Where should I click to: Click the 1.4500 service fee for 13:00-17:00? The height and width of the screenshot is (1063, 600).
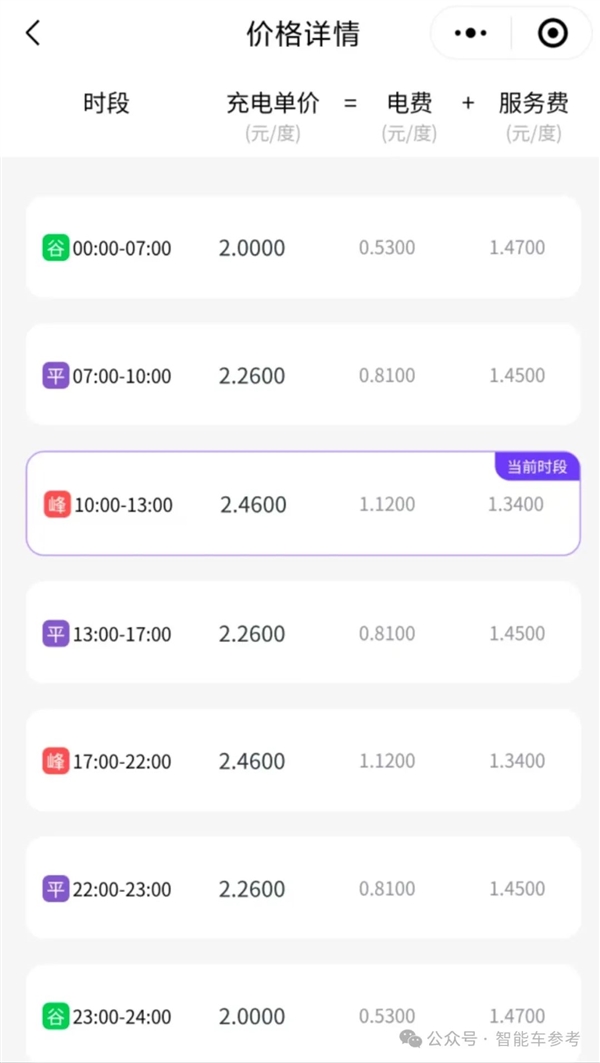click(517, 633)
